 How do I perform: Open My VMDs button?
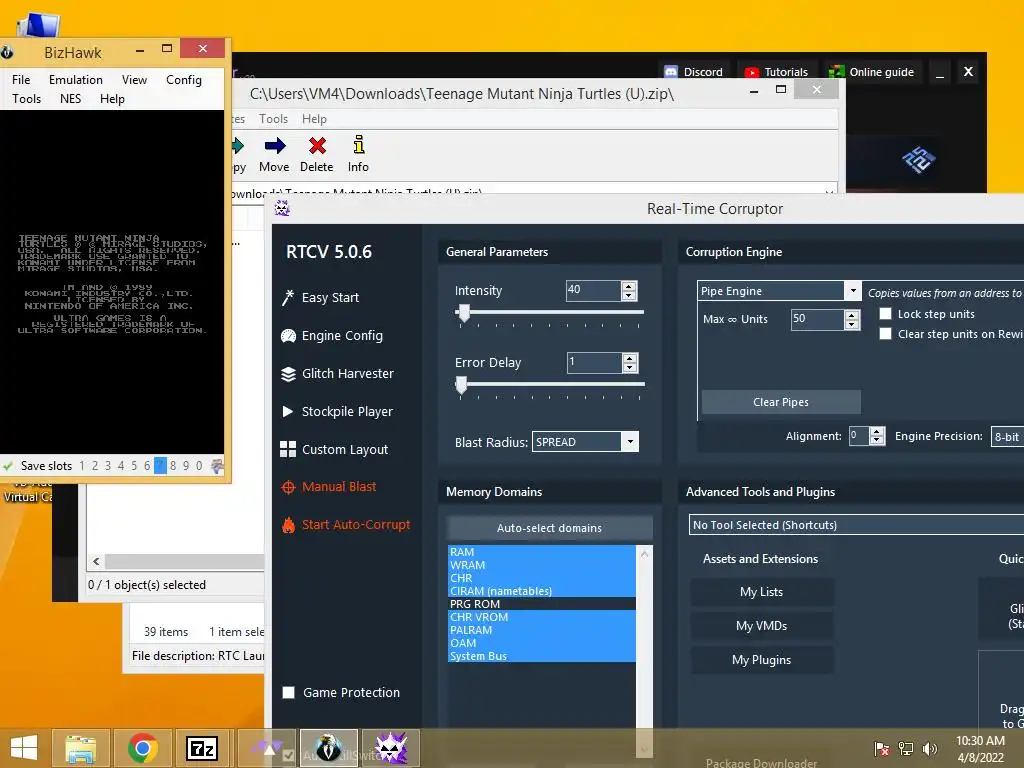pyautogui.click(x=761, y=626)
